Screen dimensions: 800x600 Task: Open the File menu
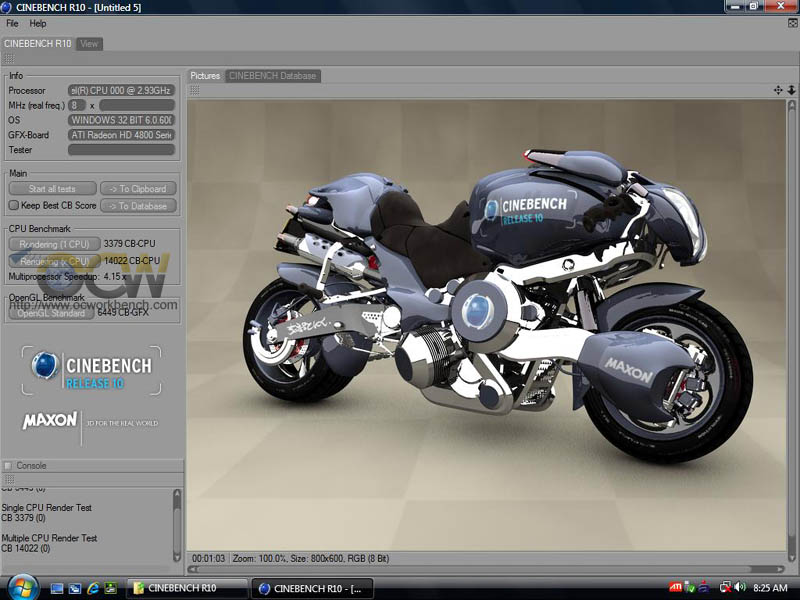pos(12,23)
